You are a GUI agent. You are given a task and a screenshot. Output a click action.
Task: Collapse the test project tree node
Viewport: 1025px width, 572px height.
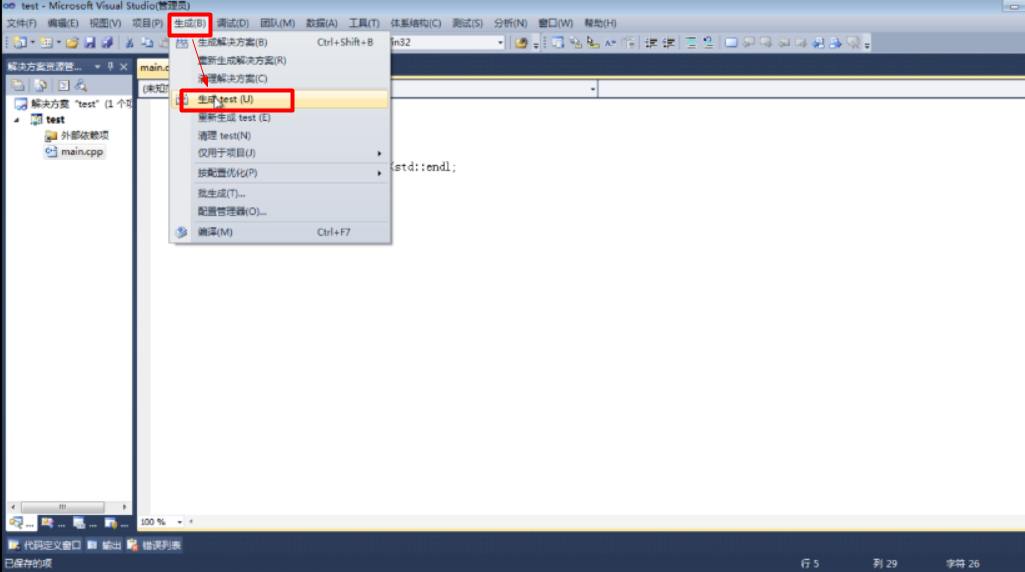[17, 120]
